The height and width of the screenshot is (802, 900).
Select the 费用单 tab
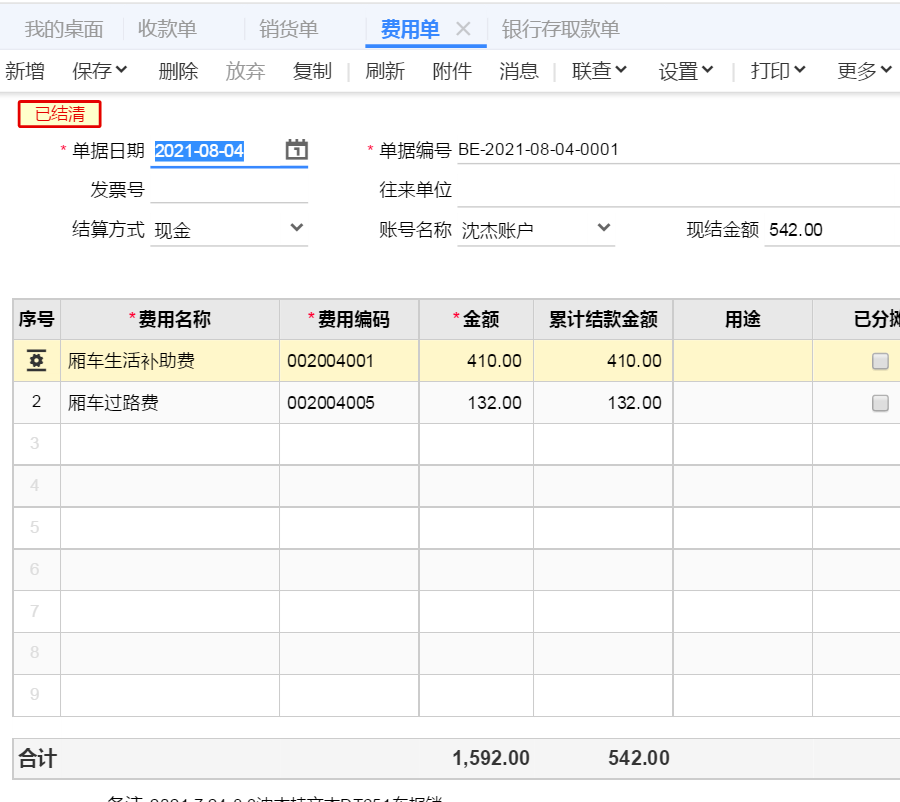click(x=410, y=29)
